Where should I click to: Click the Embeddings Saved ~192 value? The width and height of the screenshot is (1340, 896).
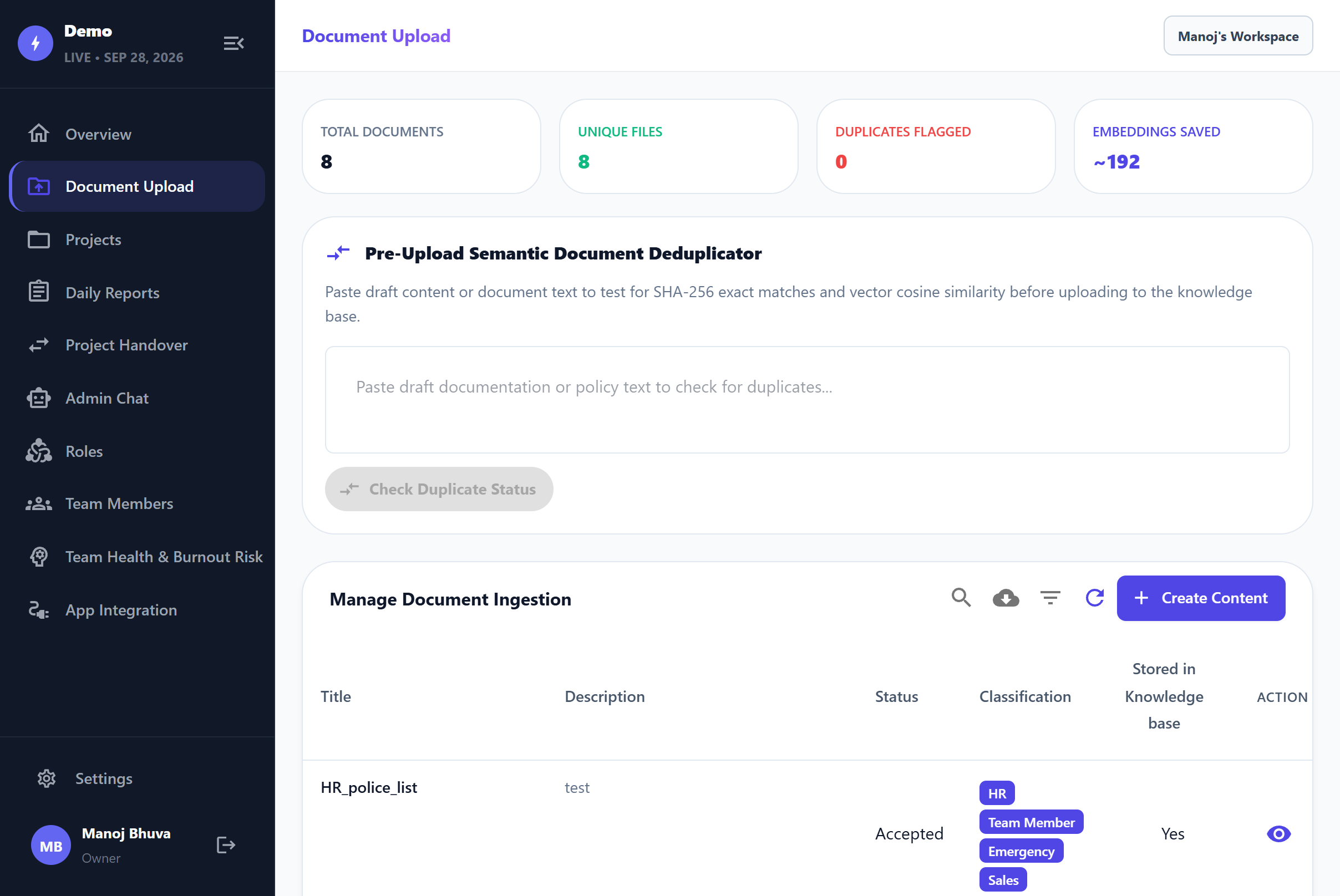coord(1116,162)
